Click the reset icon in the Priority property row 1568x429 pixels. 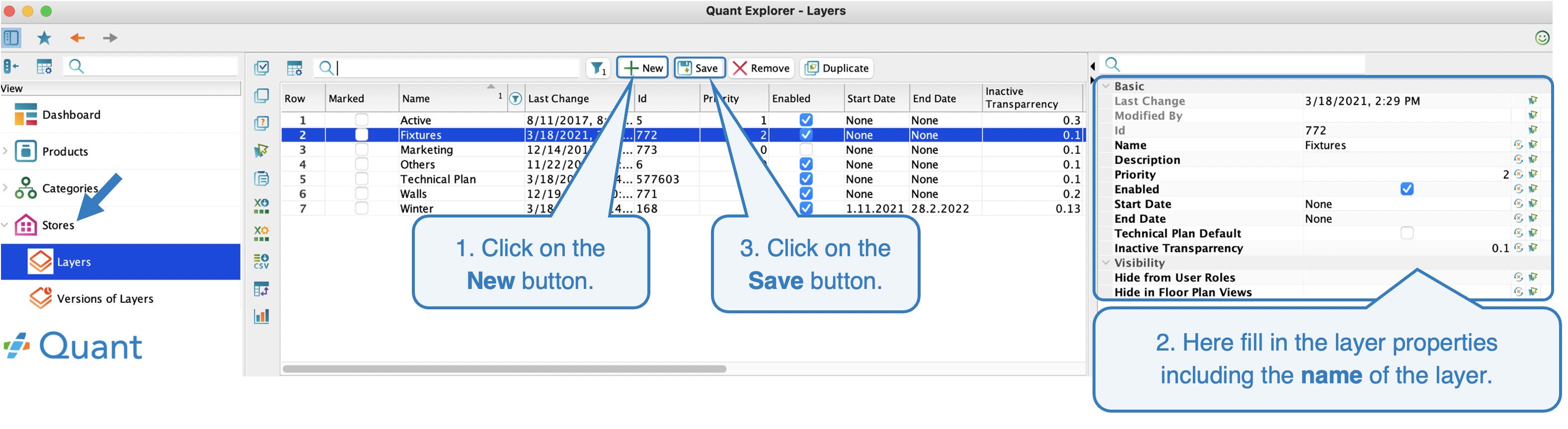coord(1518,174)
